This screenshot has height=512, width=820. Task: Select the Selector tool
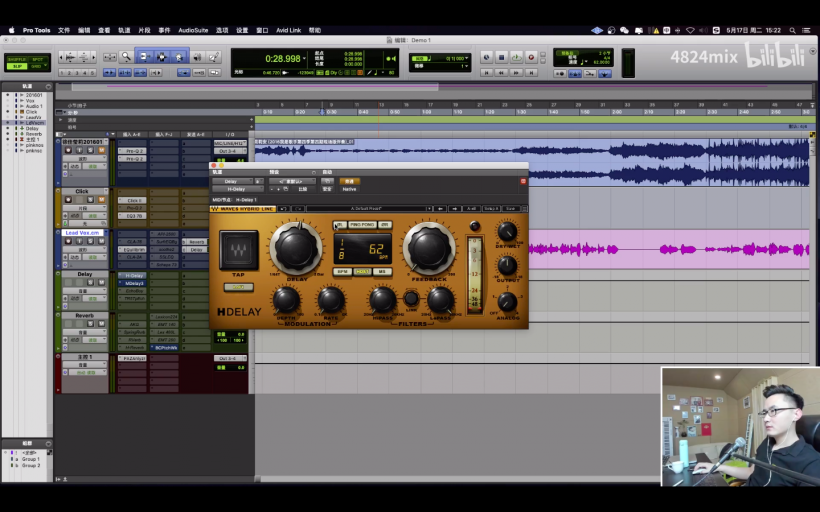[162, 56]
